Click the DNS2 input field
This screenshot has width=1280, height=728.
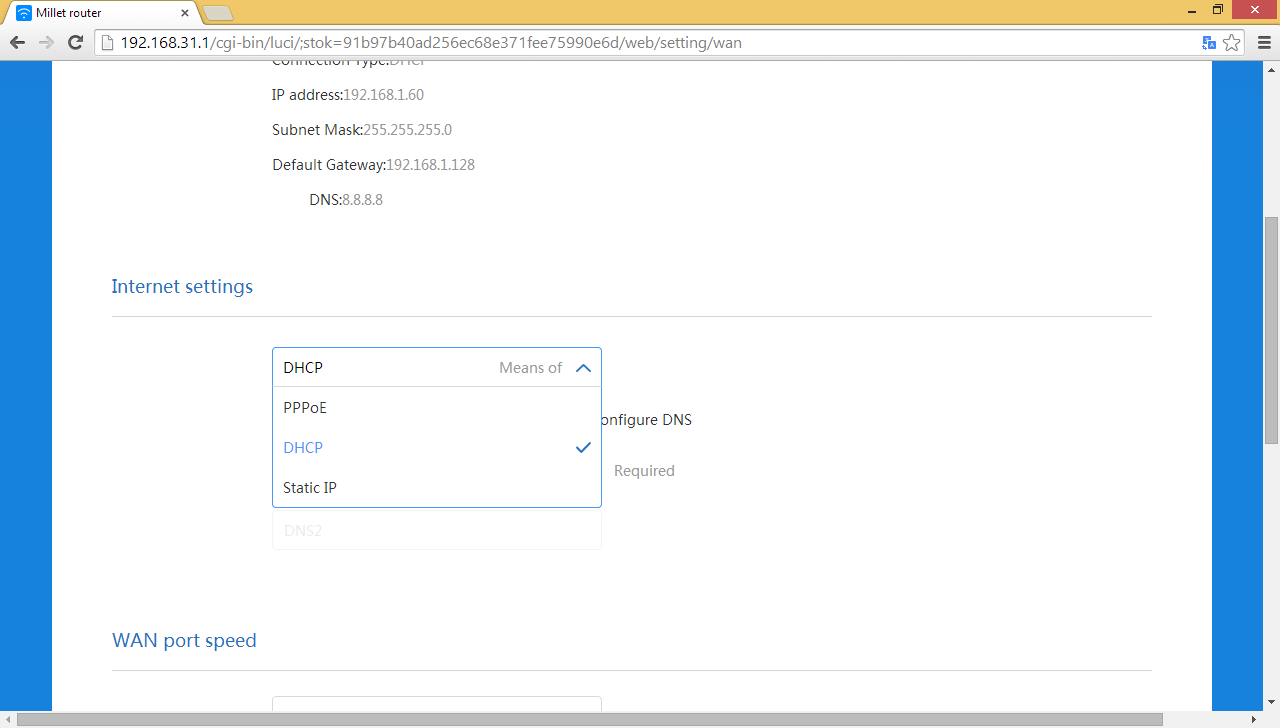[x=436, y=531]
